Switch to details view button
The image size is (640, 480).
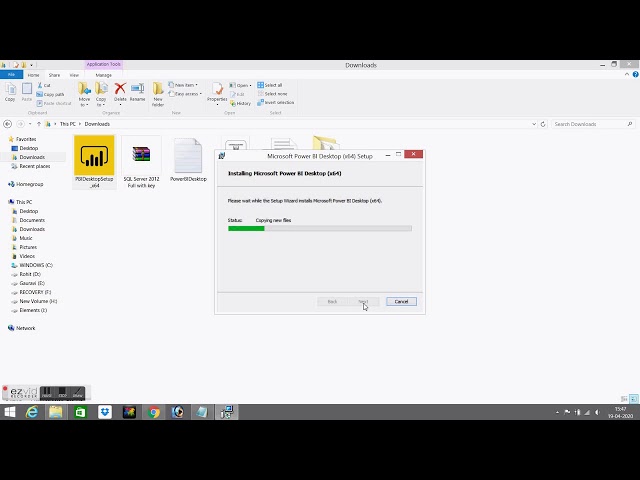pyautogui.click(x=624, y=399)
